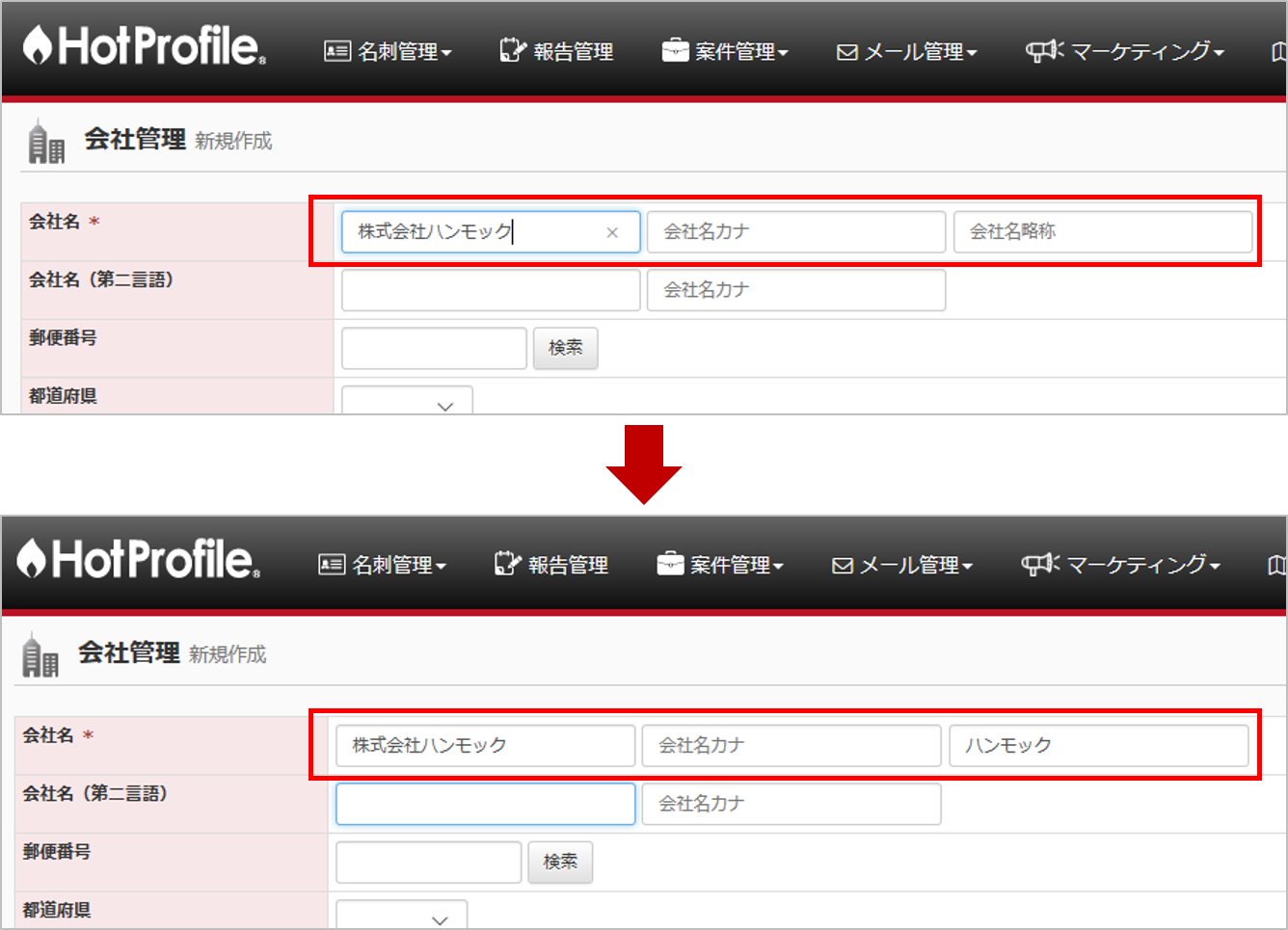
Task: Click 新規作成 text in upper screenshot
Action: [x=233, y=142]
